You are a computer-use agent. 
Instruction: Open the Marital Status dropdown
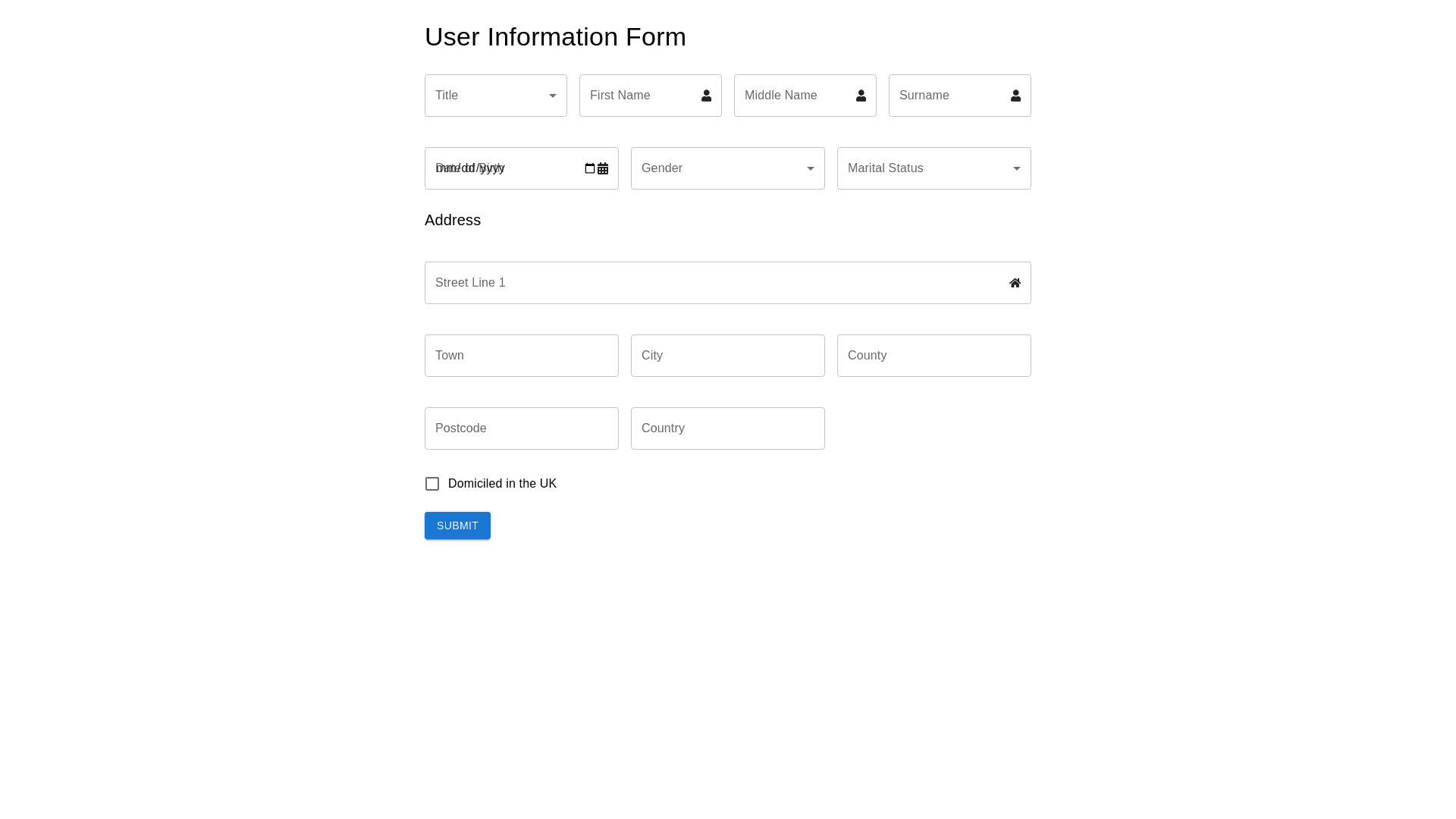click(x=934, y=168)
